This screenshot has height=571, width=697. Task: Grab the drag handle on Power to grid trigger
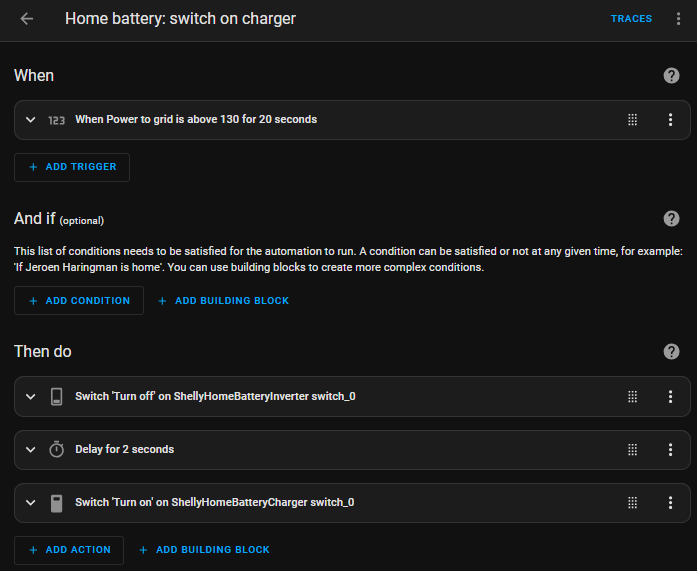click(x=632, y=119)
